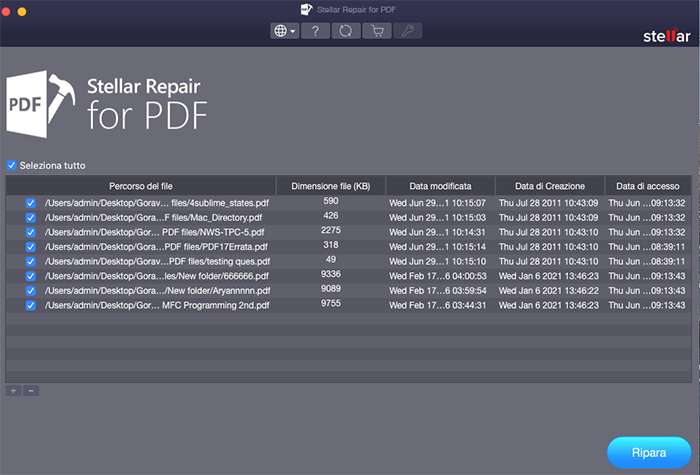Sort by Percorso del file column
700x475 pixels.
tap(141, 186)
